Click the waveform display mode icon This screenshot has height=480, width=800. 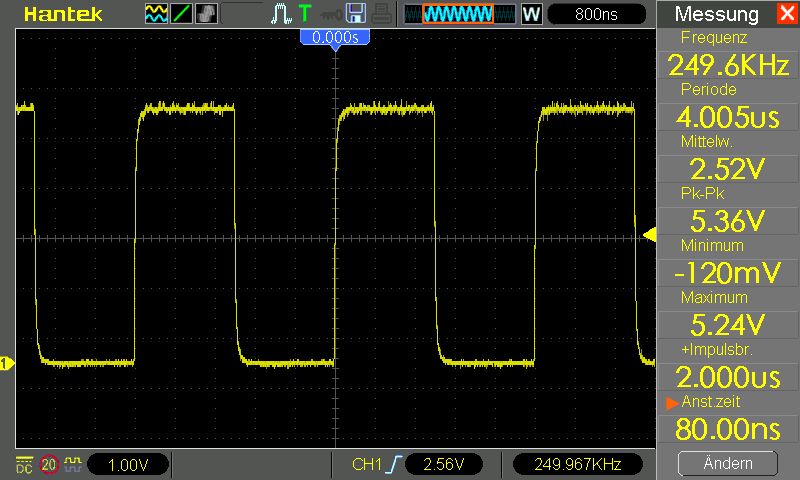(156, 14)
